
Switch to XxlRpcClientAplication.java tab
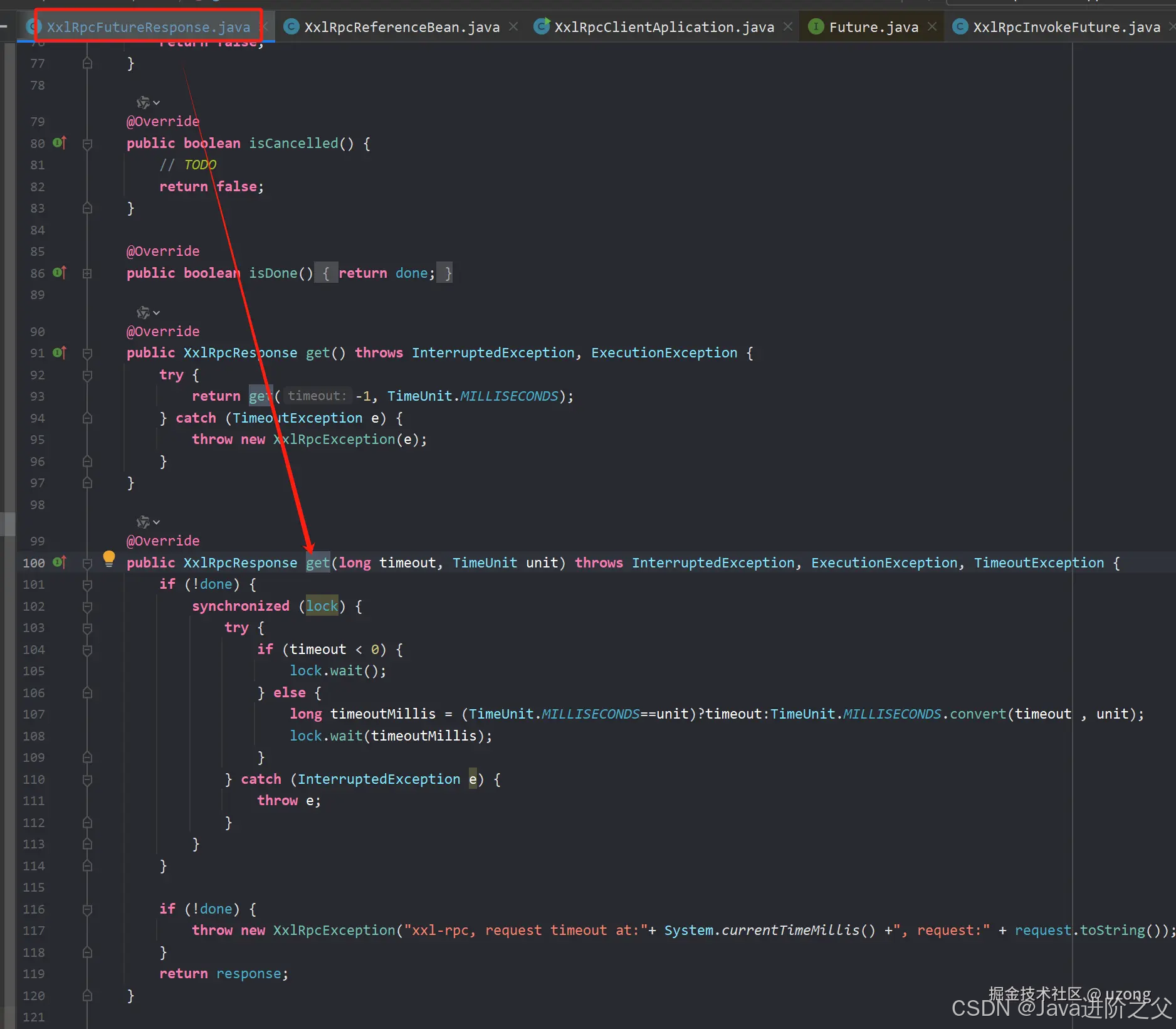pos(664,27)
